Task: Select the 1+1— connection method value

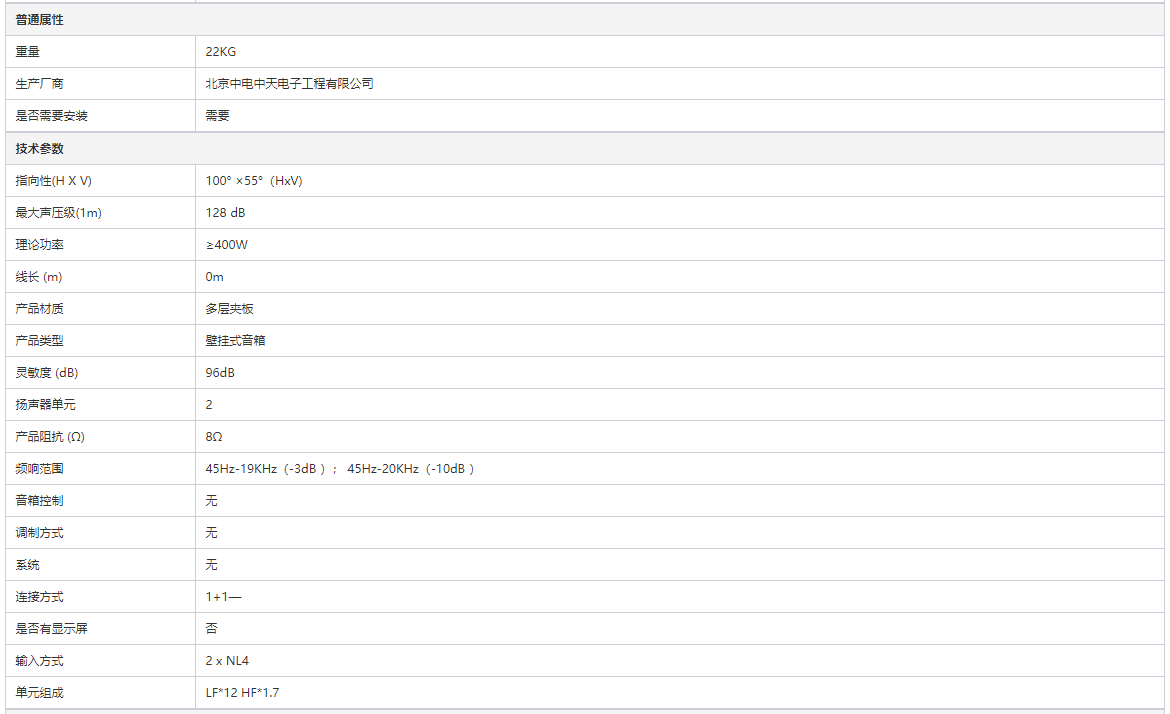Action: (224, 597)
